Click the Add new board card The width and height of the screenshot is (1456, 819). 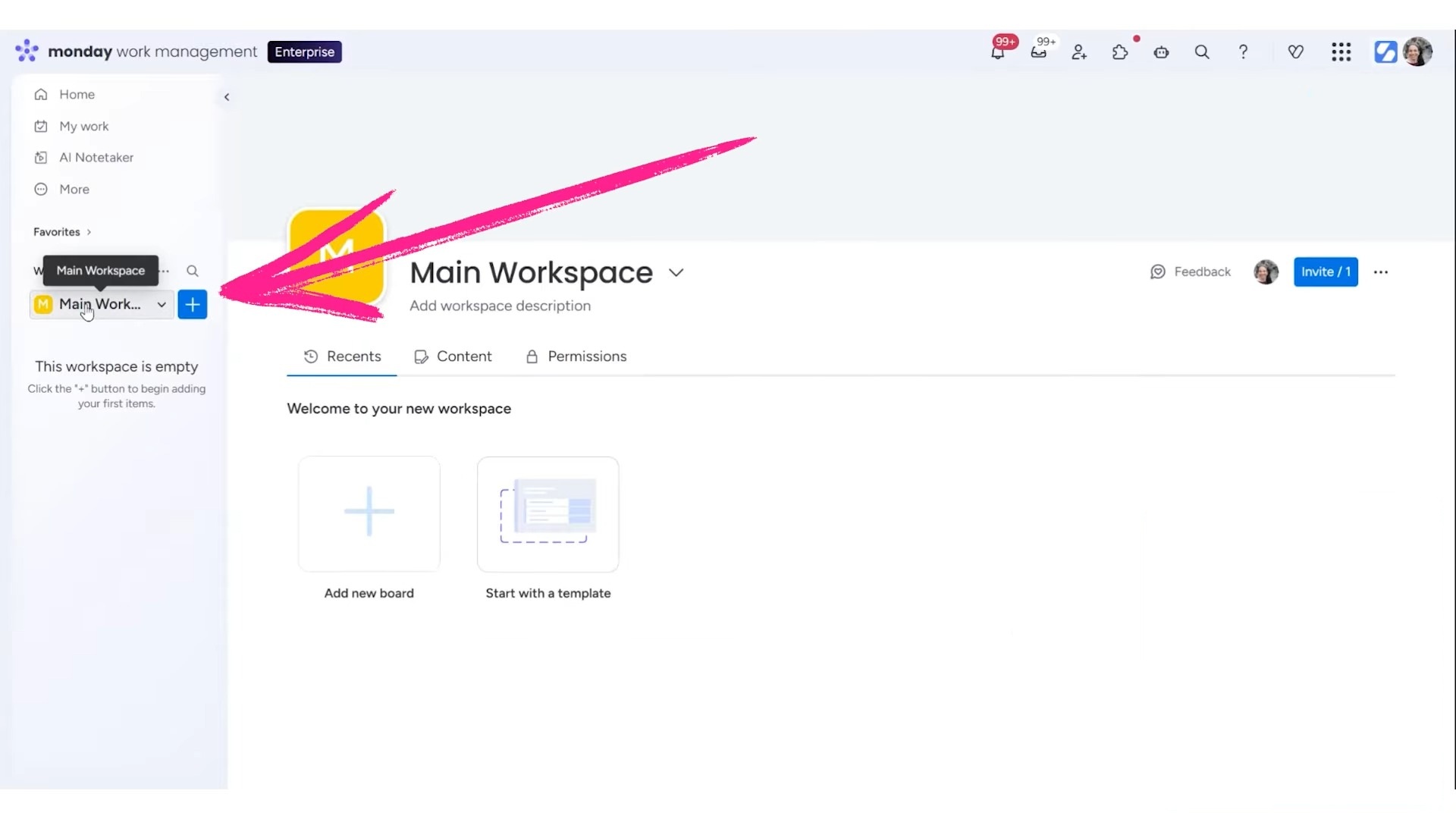coord(369,514)
